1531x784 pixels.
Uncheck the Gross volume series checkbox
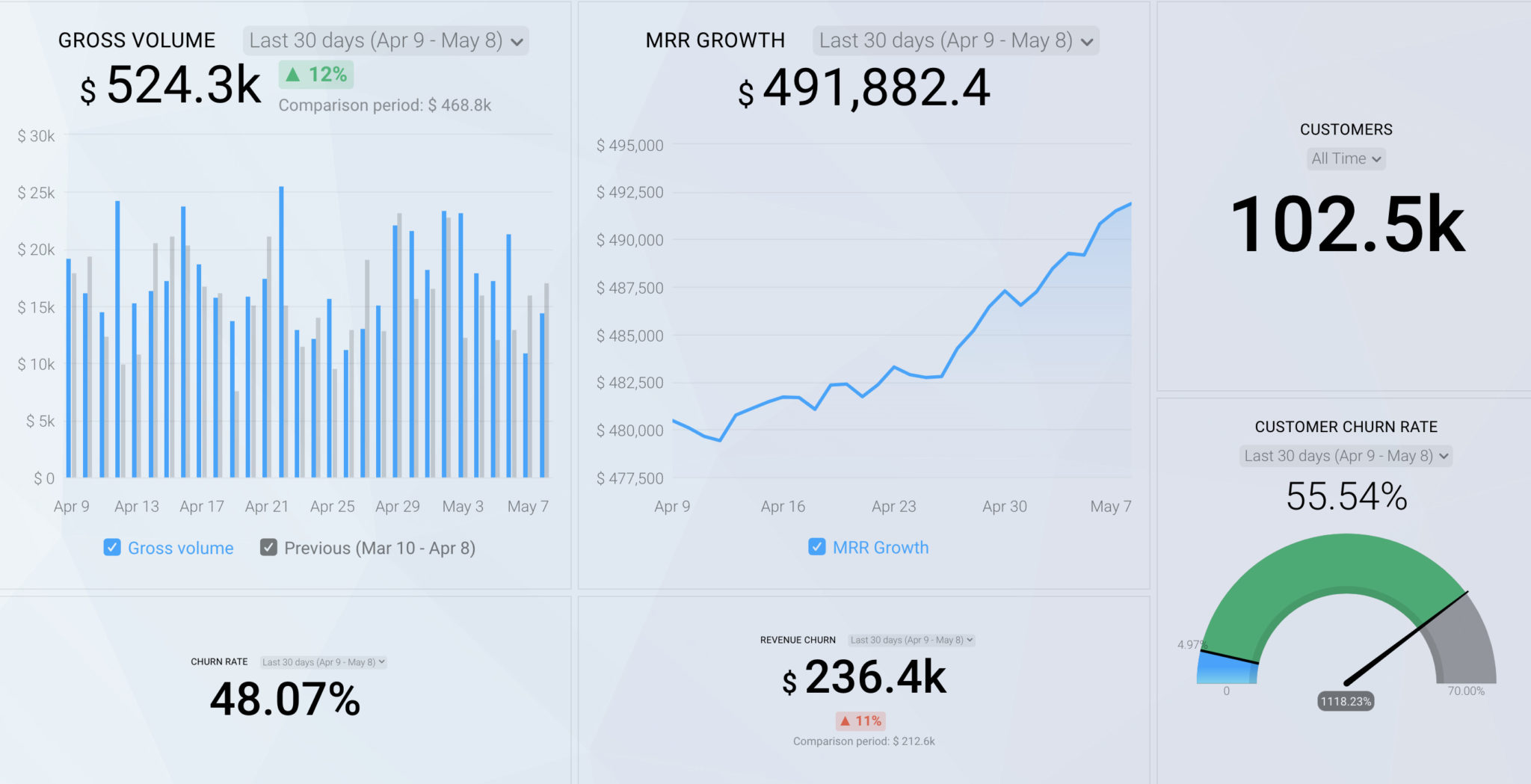pyautogui.click(x=112, y=548)
